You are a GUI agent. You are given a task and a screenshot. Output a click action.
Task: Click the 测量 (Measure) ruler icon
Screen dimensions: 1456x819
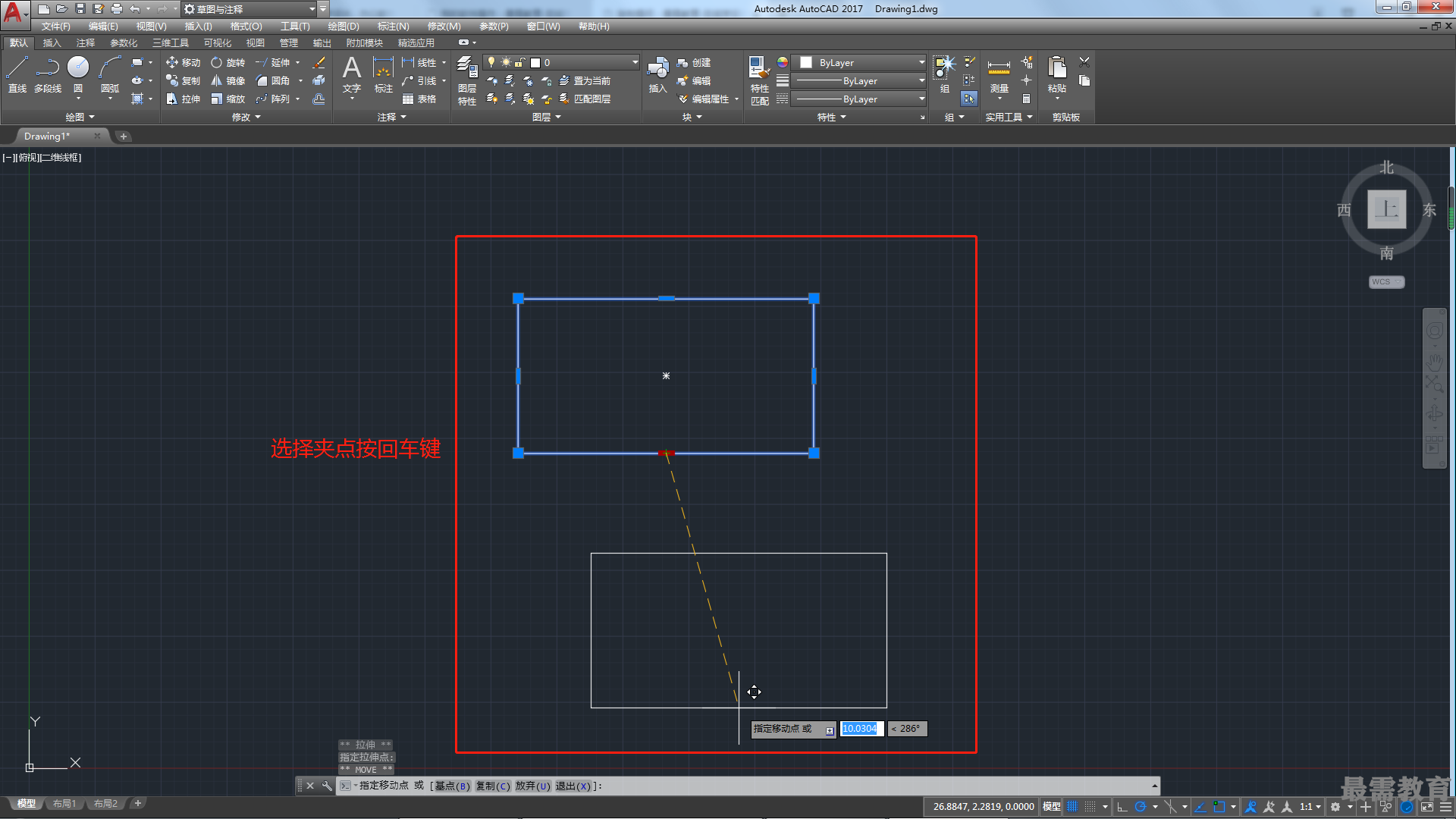[x=999, y=74]
